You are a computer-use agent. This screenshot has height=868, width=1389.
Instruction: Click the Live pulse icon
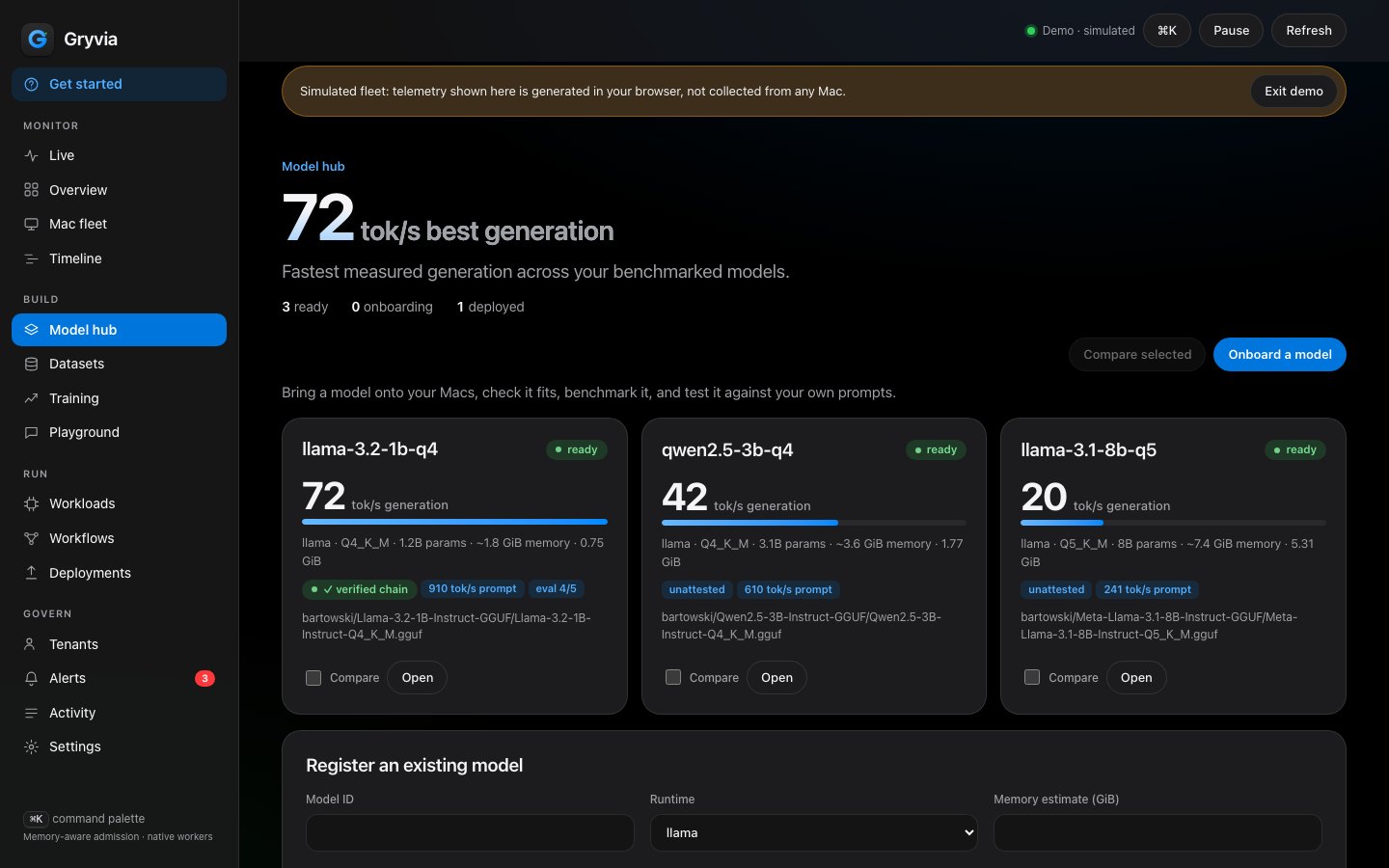coord(32,155)
